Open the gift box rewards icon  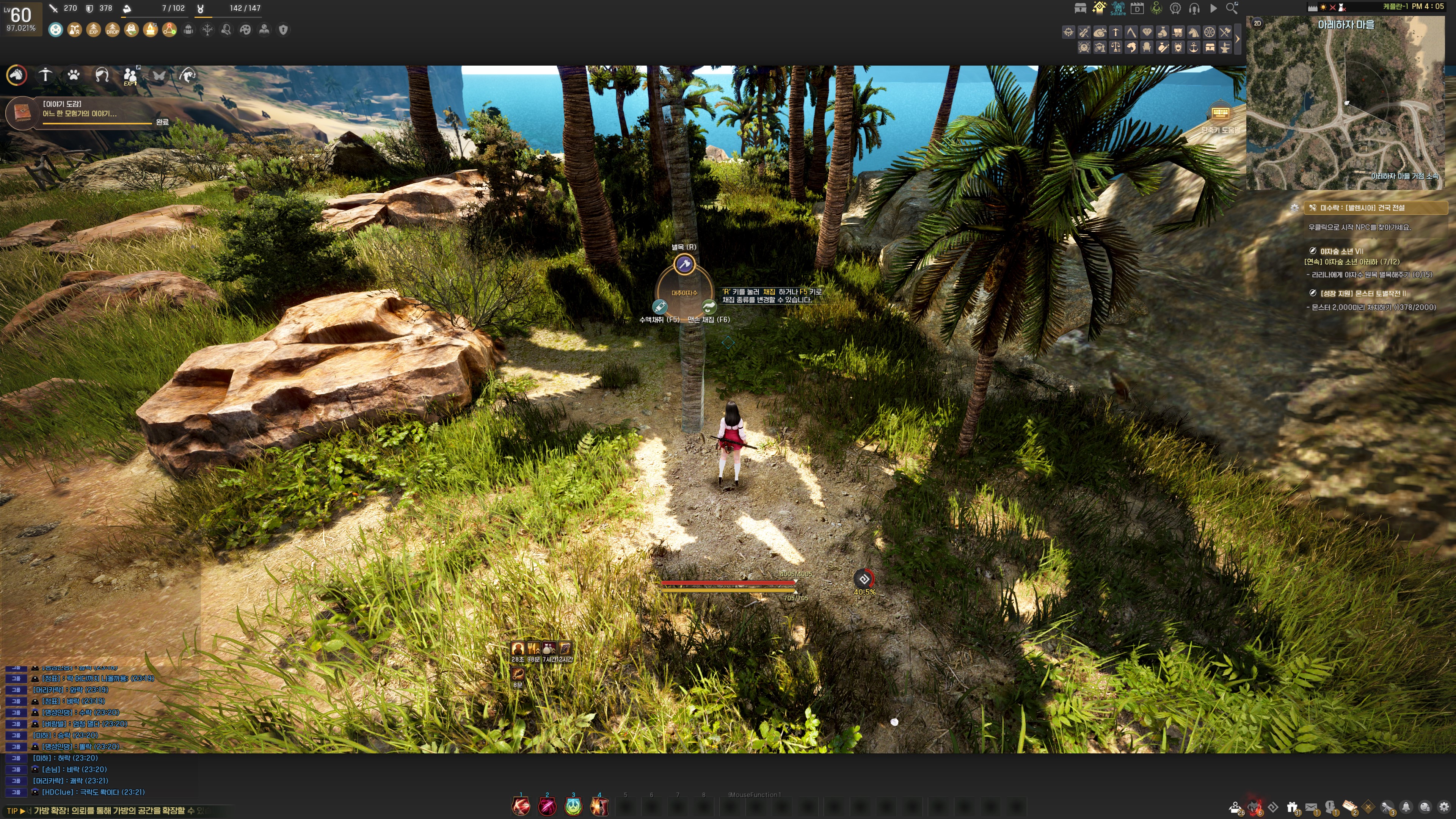[1292, 806]
